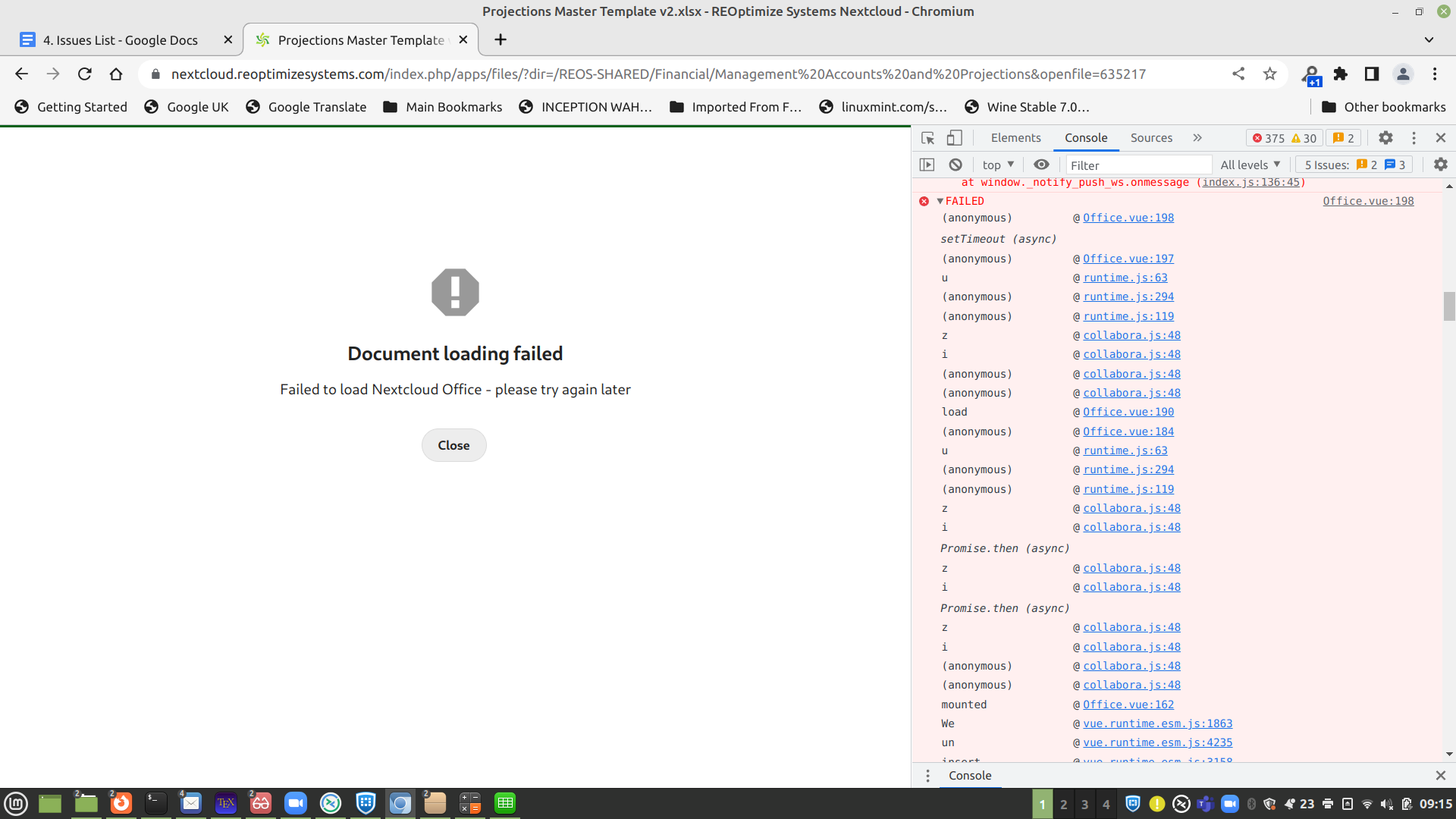The width and height of the screenshot is (1456, 819).
Task: Open collabora.js:48 in the sources view
Action: [x=1131, y=335]
